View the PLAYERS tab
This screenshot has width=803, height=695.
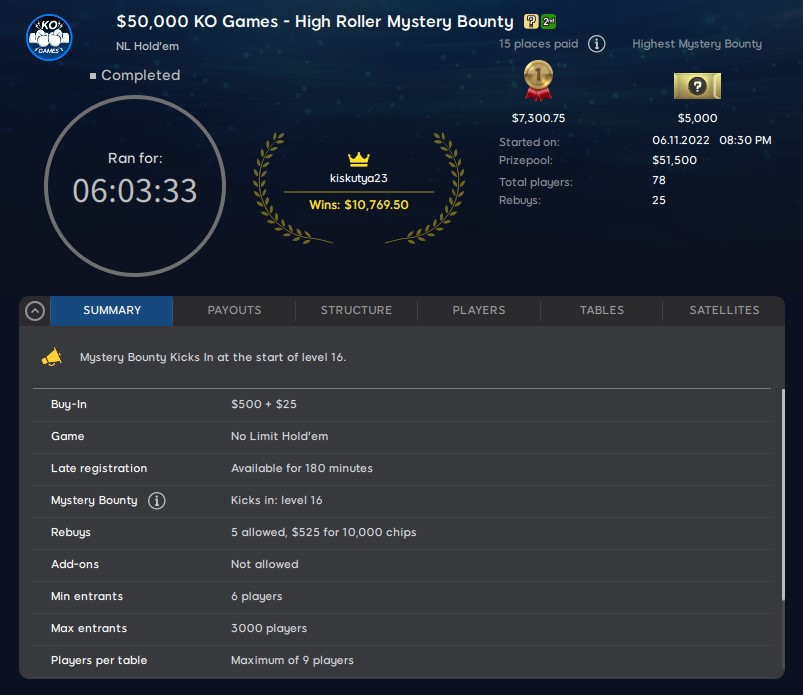(x=478, y=310)
